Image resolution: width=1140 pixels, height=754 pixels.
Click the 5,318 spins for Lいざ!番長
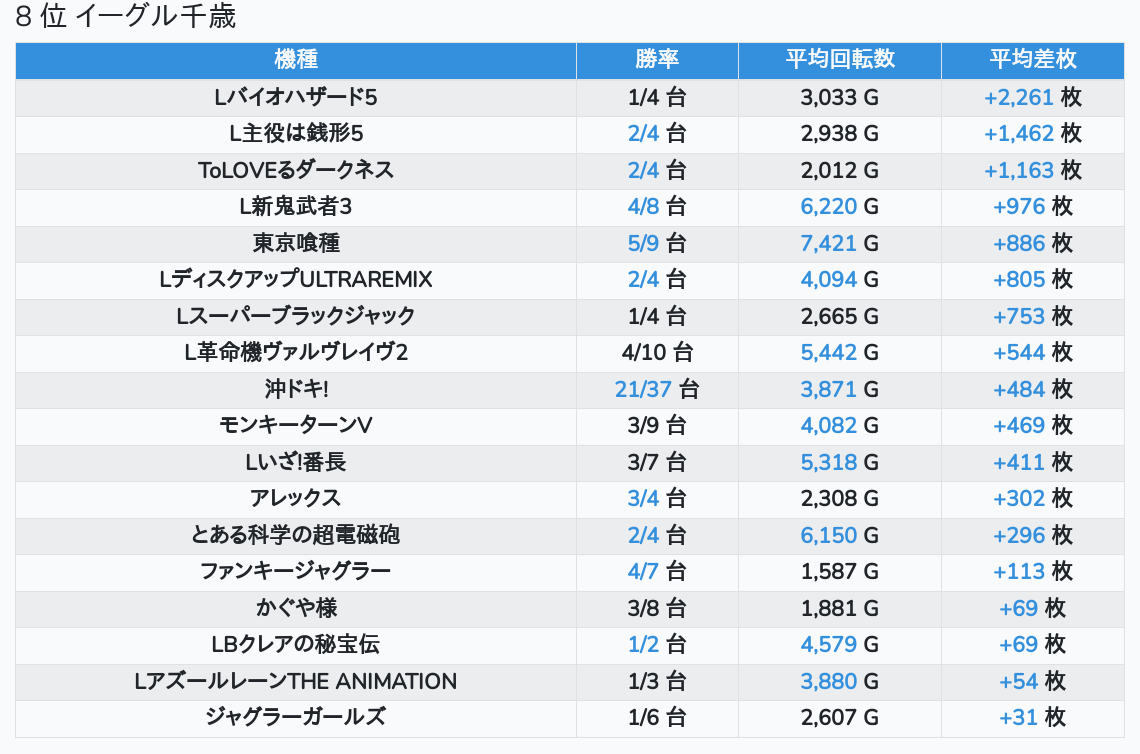(829, 462)
